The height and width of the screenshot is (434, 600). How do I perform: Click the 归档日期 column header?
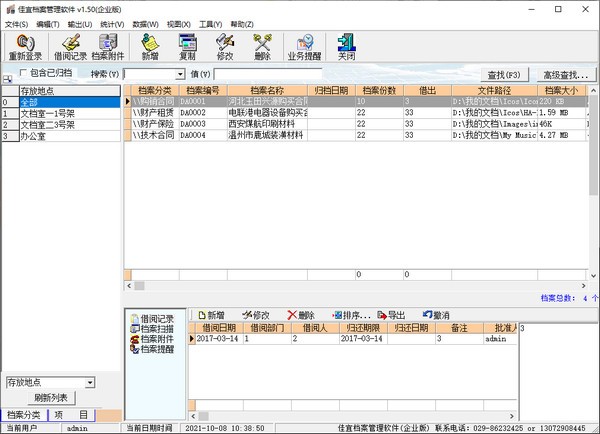tap(331, 90)
